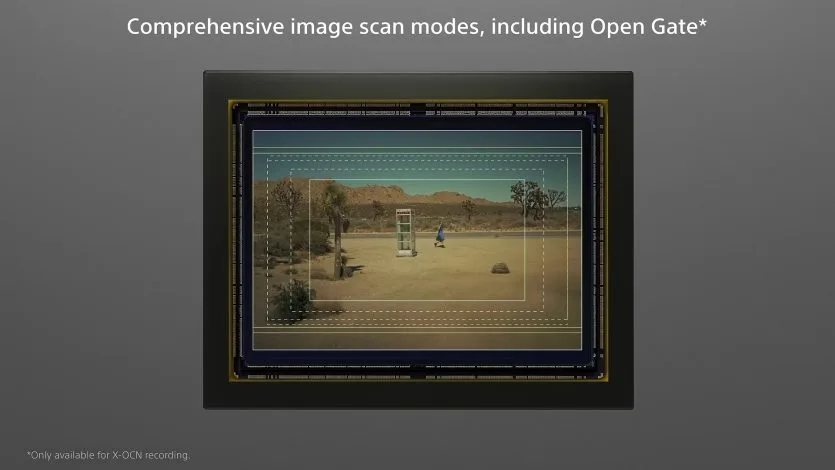
Task: Select the Joshua tree's shadow on the sand
Action: pyautogui.click(x=354, y=270)
